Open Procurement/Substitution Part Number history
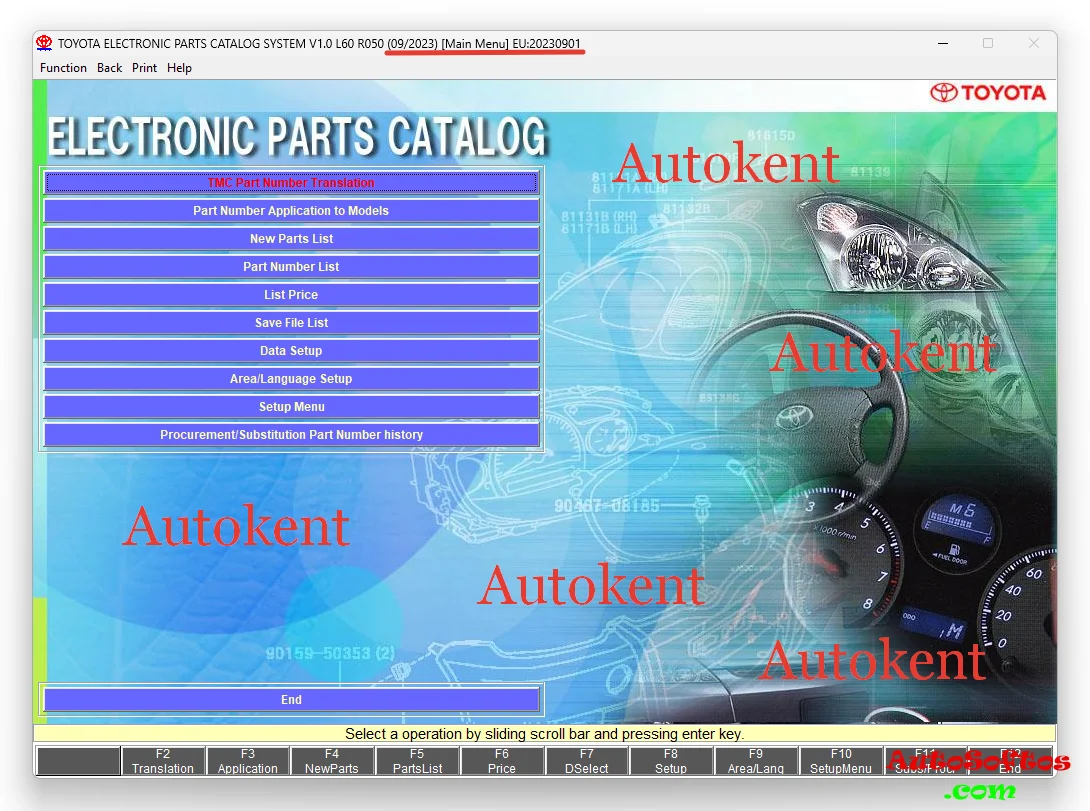This screenshot has width=1090, height=811. coord(291,434)
